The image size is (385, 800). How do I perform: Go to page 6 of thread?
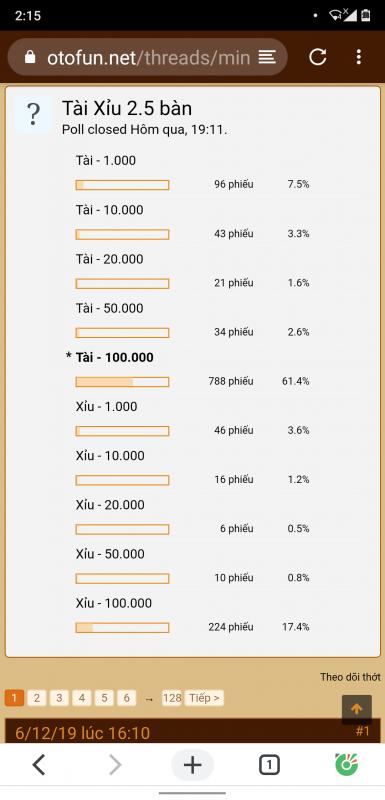pyautogui.click(x=126, y=698)
